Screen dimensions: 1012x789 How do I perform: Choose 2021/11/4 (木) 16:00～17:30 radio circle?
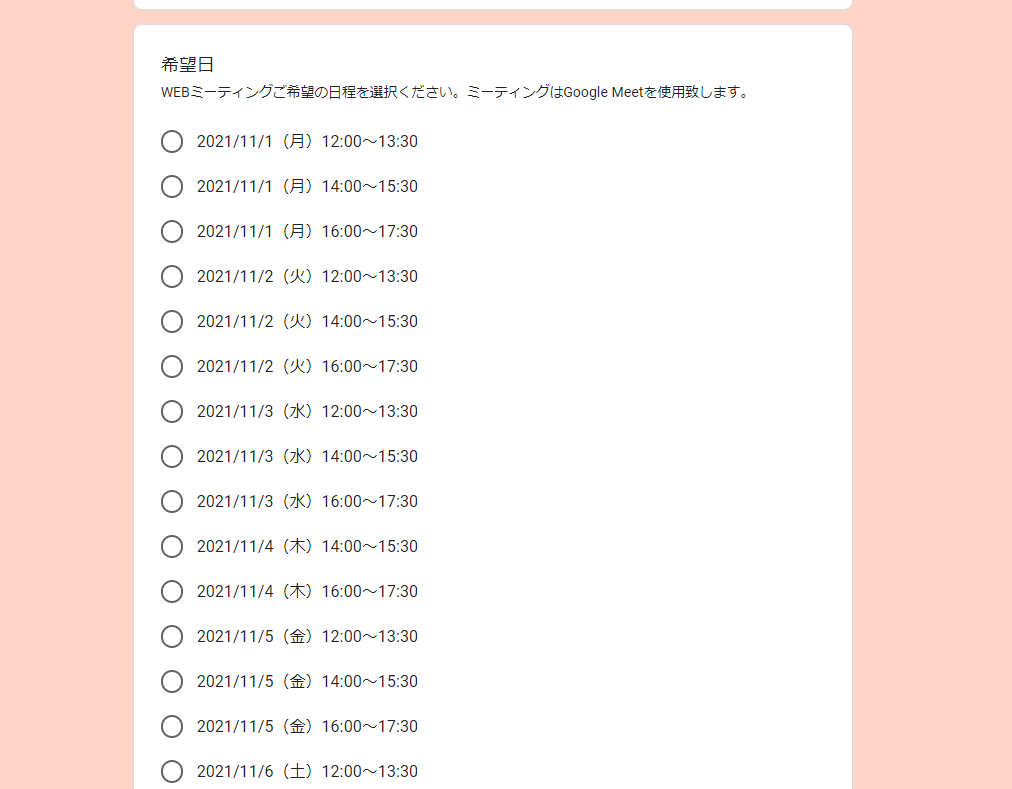[172, 592]
